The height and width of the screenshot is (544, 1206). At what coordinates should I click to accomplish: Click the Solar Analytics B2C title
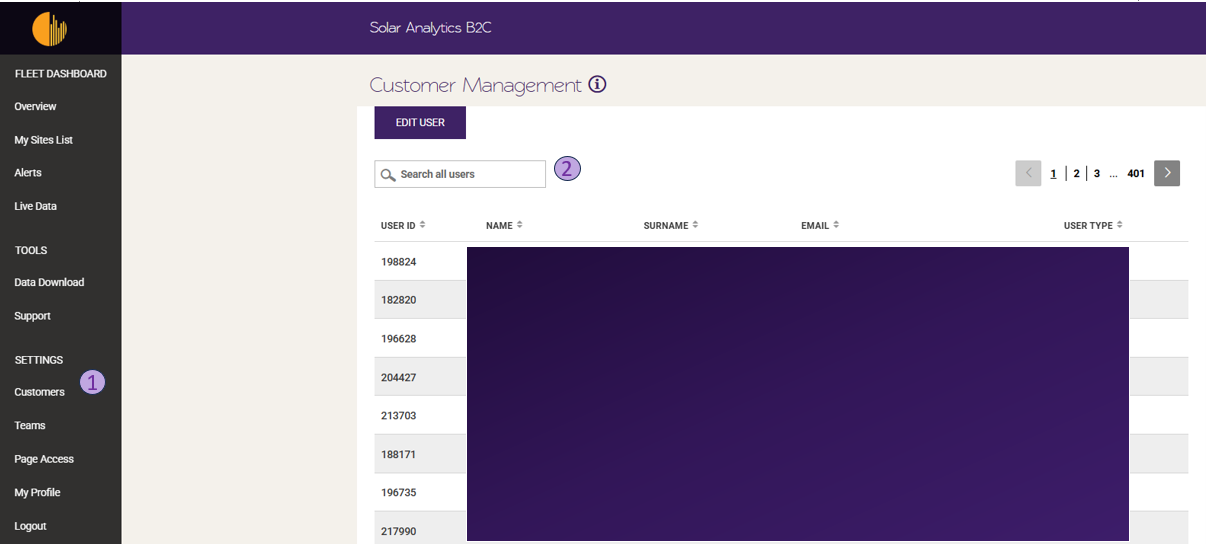(430, 28)
